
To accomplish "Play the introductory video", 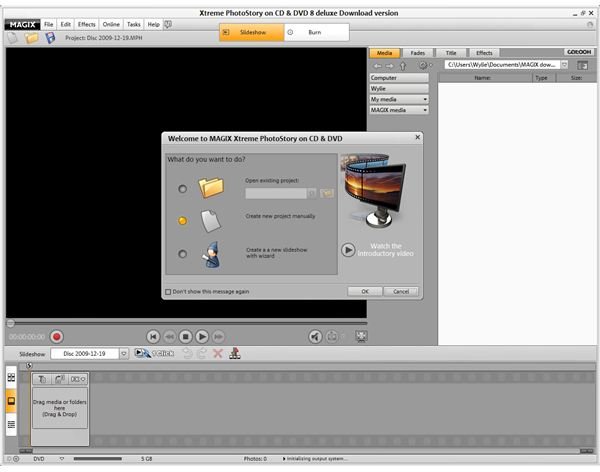I will click(348, 250).
